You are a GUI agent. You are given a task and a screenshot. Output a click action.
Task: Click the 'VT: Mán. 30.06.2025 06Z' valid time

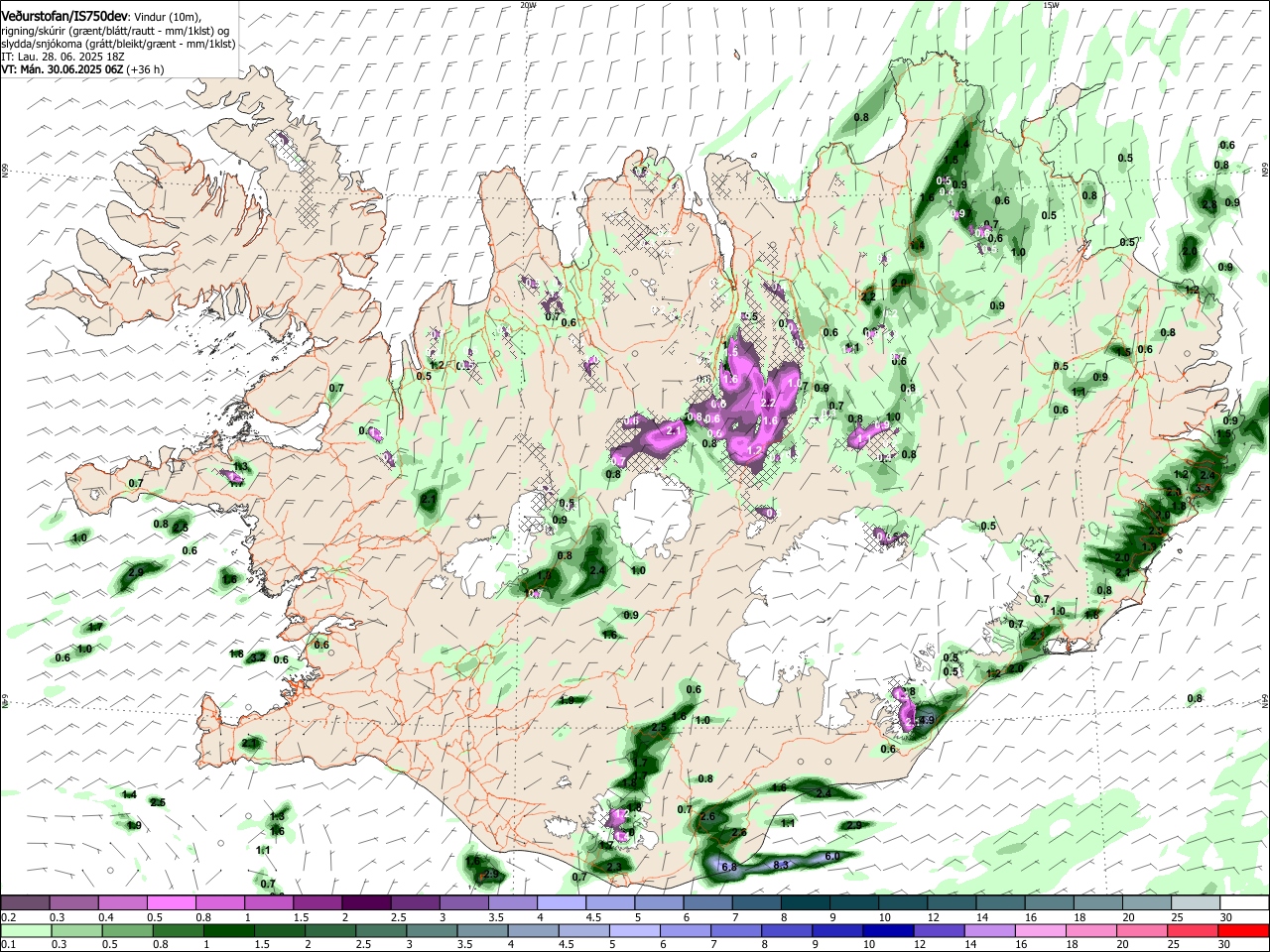click(62, 69)
